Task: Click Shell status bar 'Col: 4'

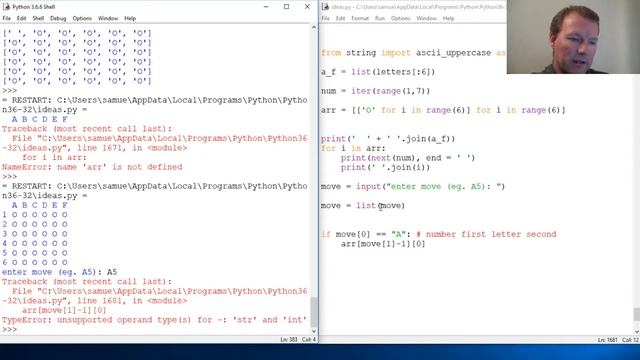Action: click(309, 340)
